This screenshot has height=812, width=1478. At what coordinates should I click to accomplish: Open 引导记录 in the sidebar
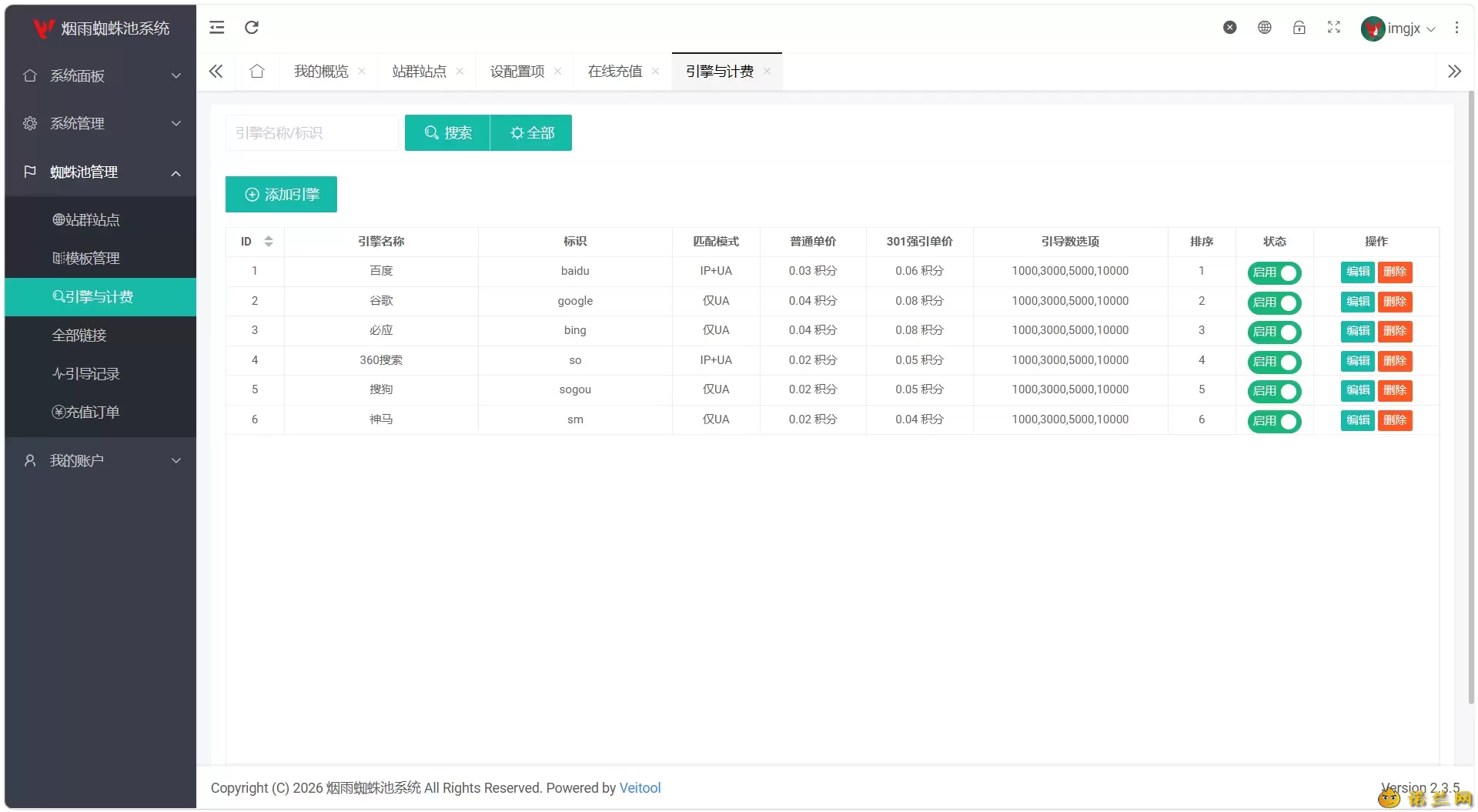[100, 374]
